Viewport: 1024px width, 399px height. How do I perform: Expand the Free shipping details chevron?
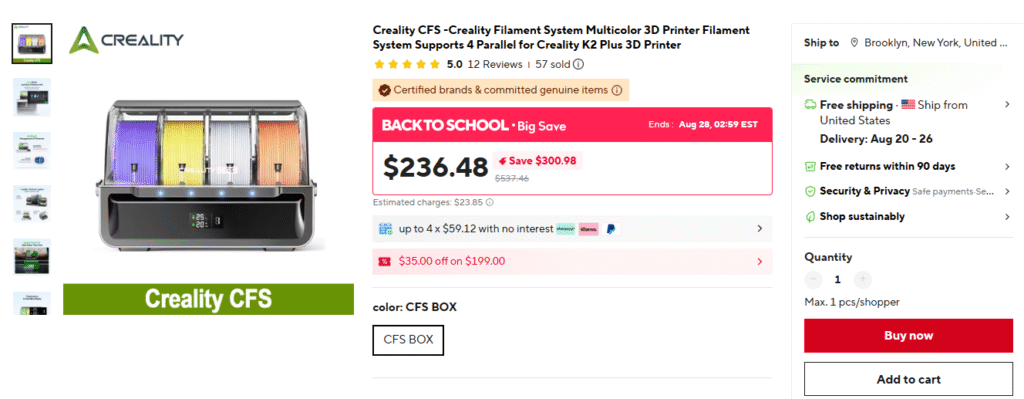(x=1007, y=104)
